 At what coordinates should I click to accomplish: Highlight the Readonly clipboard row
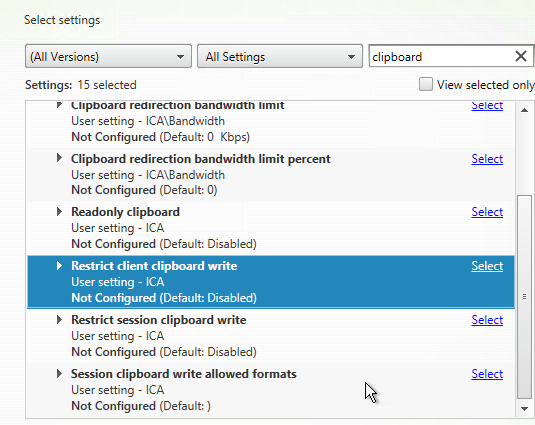[x=271, y=228]
